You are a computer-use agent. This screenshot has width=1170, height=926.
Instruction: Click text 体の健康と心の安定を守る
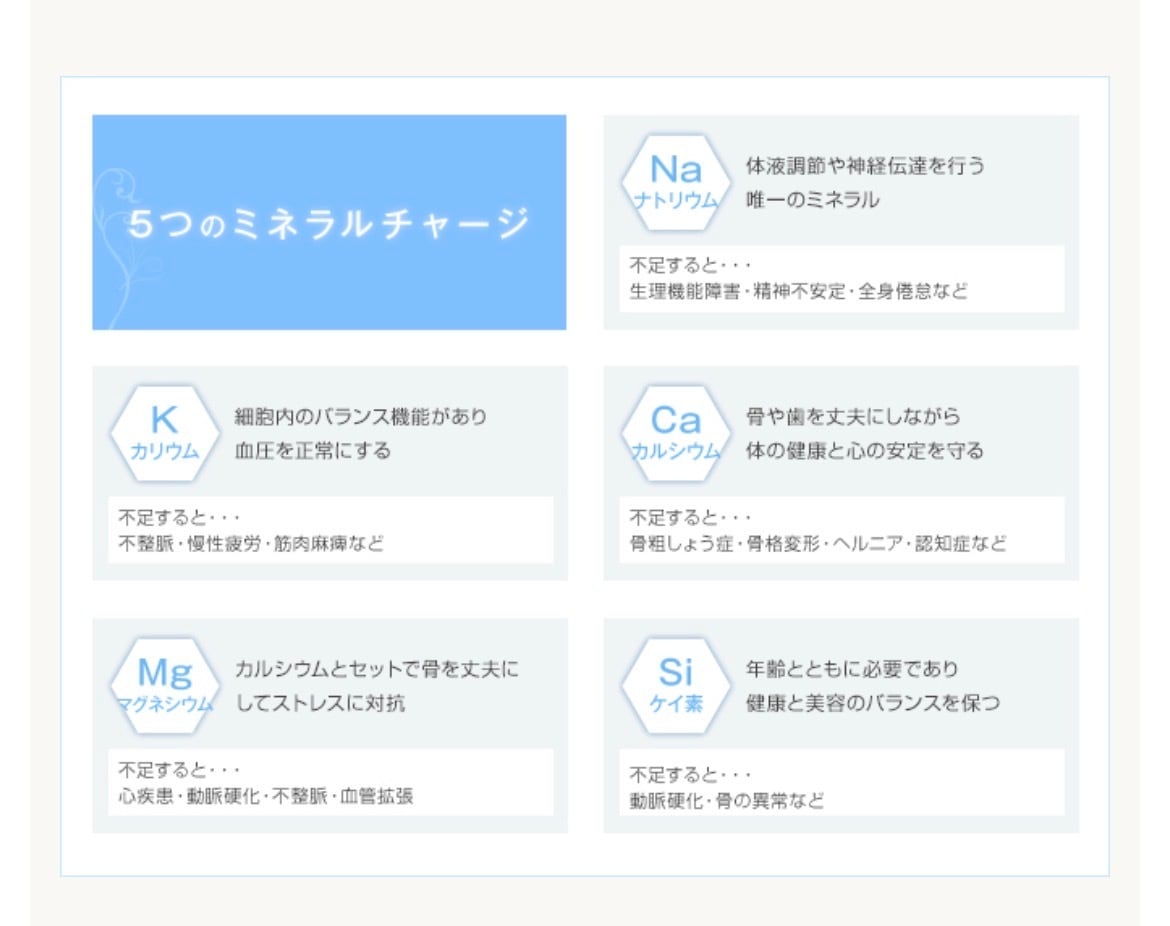point(865,451)
